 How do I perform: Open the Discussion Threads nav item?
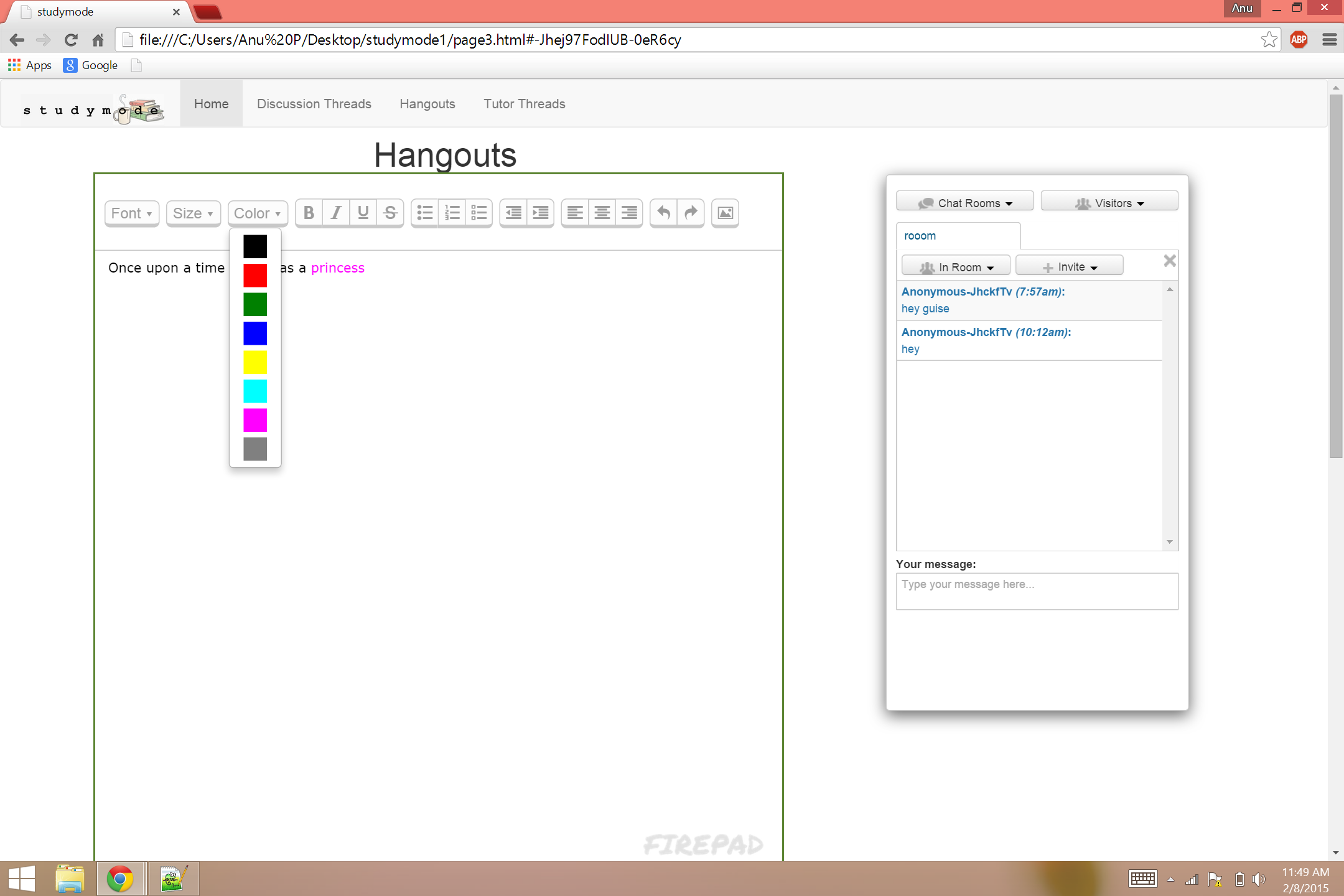point(314,104)
